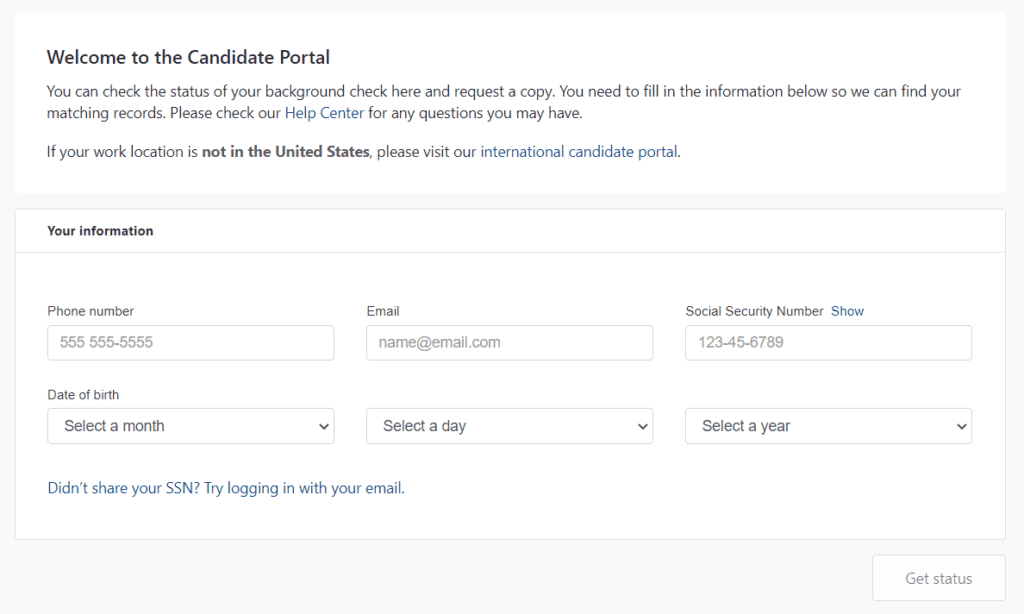Open the Help Center link
Screen dimensions: 1024x614
[x=324, y=113]
